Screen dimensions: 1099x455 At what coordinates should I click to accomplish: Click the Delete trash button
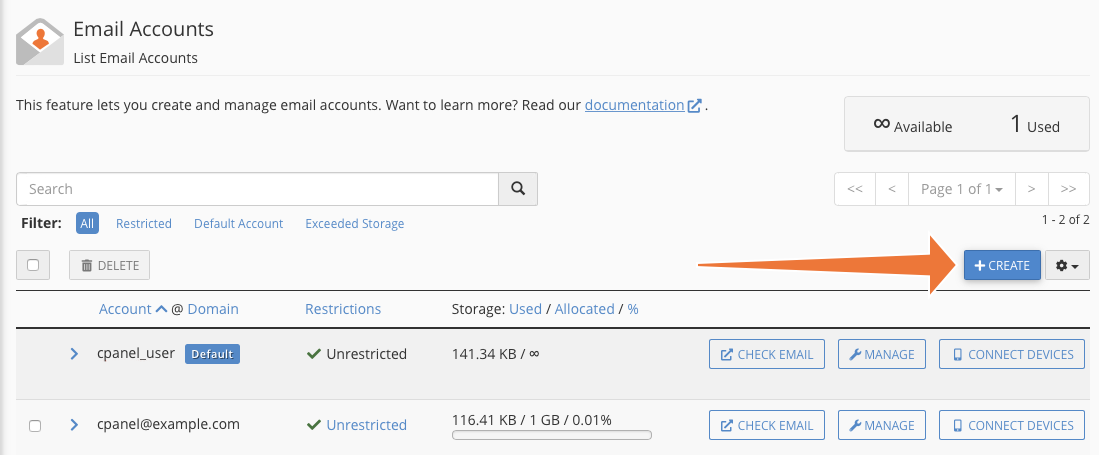click(110, 265)
